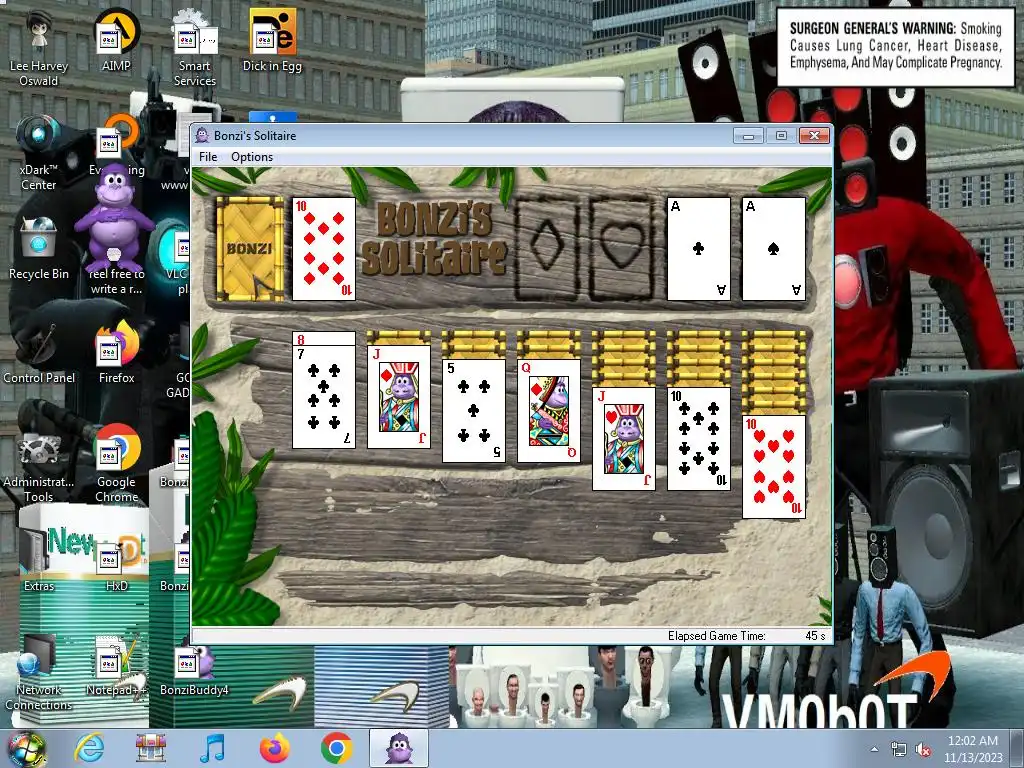Launch Chrome from the taskbar
Viewport: 1024px width, 768px height.
coord(336,748)
